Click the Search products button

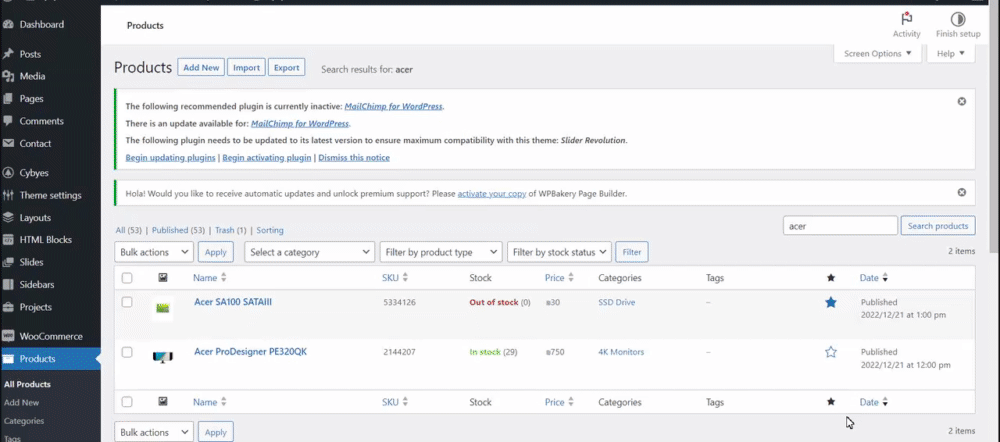click(x=938, y=226)
